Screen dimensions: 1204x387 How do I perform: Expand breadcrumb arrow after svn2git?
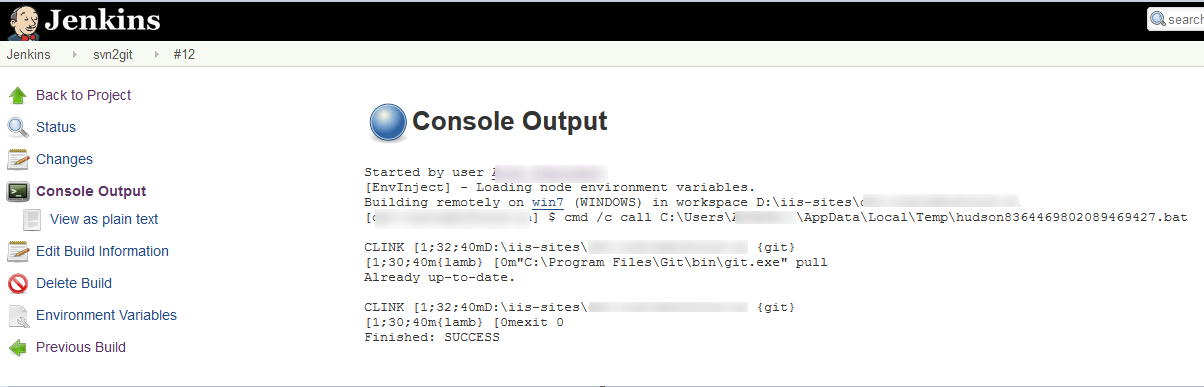[156, 55]
